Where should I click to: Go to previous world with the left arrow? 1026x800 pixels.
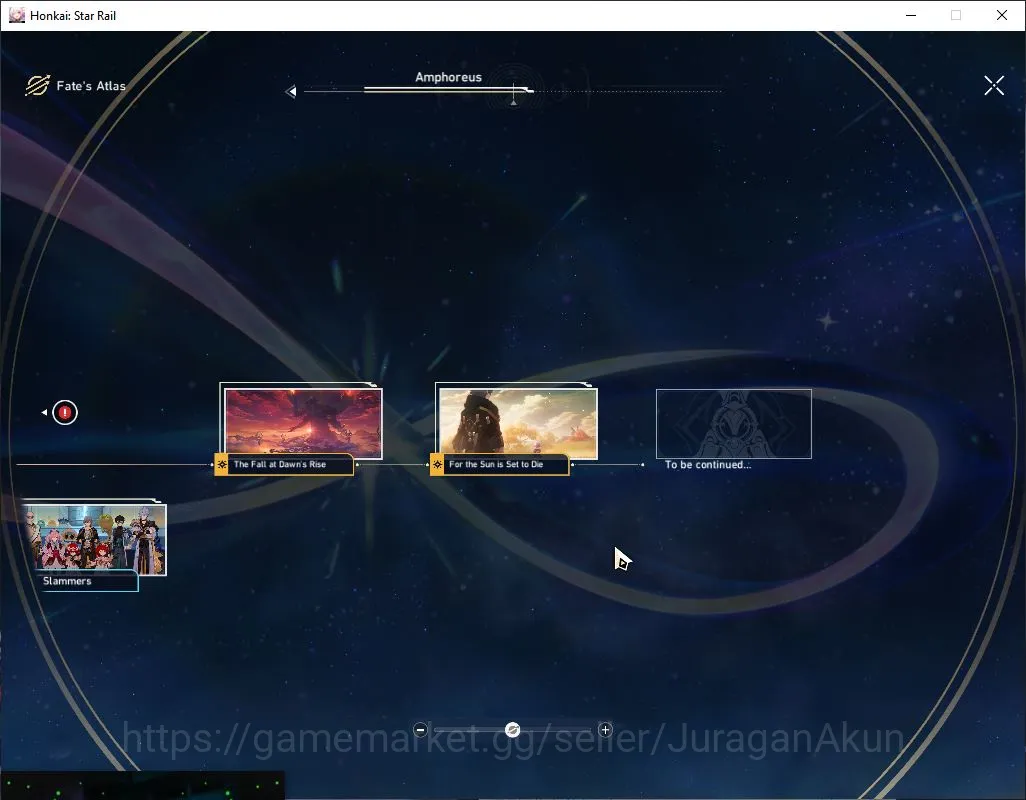291,92
